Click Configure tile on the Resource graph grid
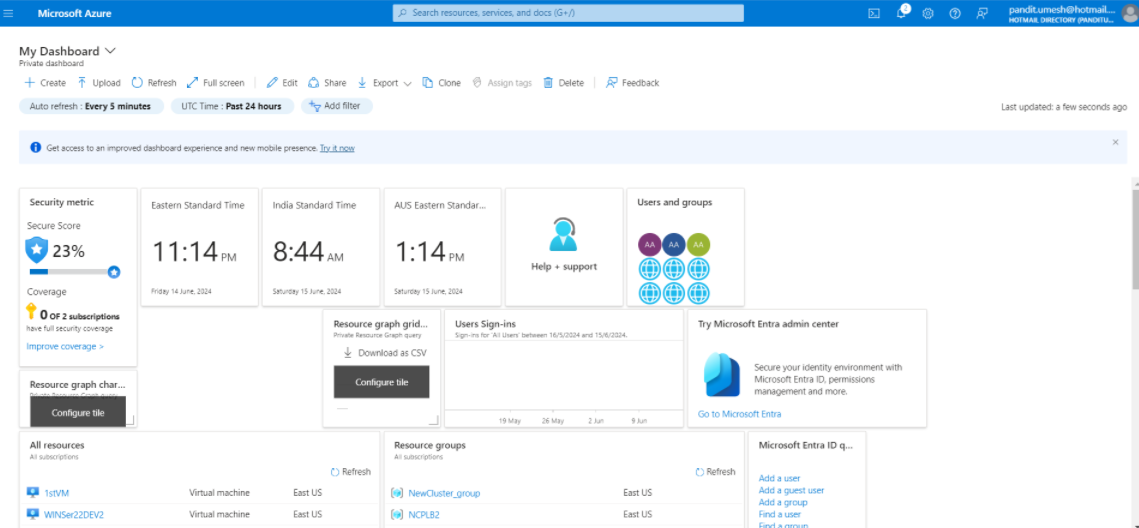1139x528 pixels. pos(381,382)
